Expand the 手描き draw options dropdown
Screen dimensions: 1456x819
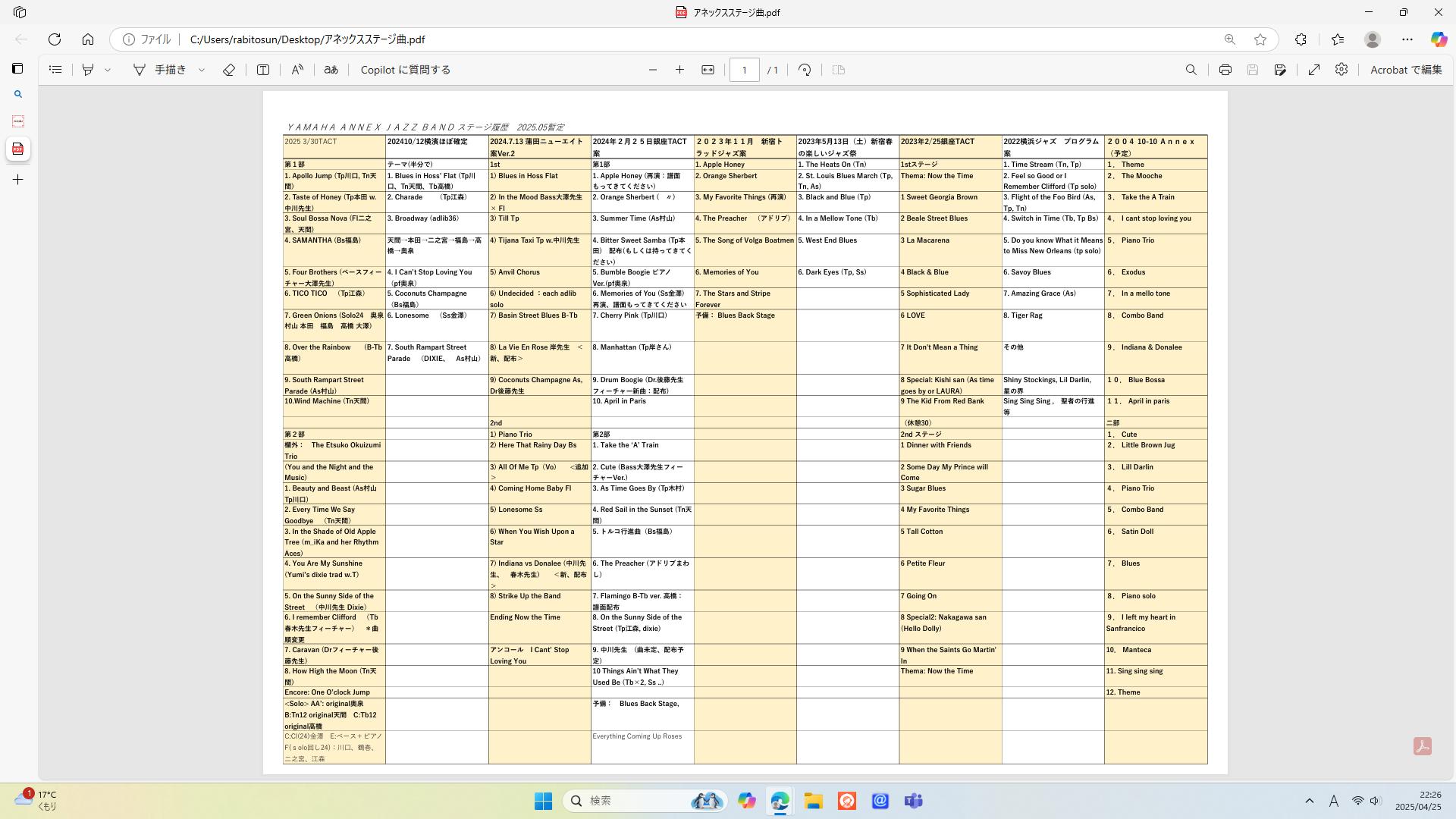coord(202,70)
